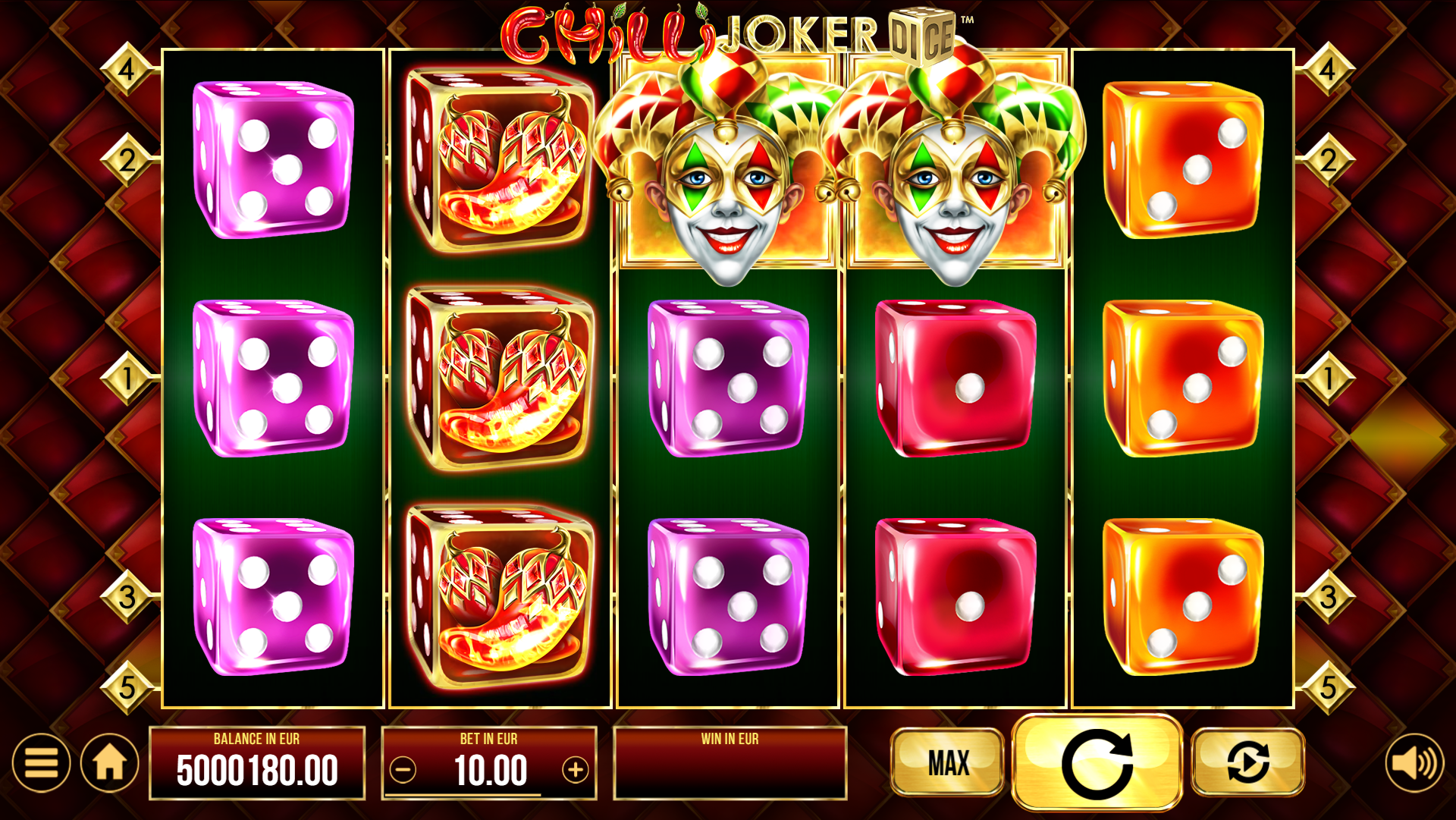Select left payline marker 2
This screenshot has height=820, width=1456.
point(127,160)
